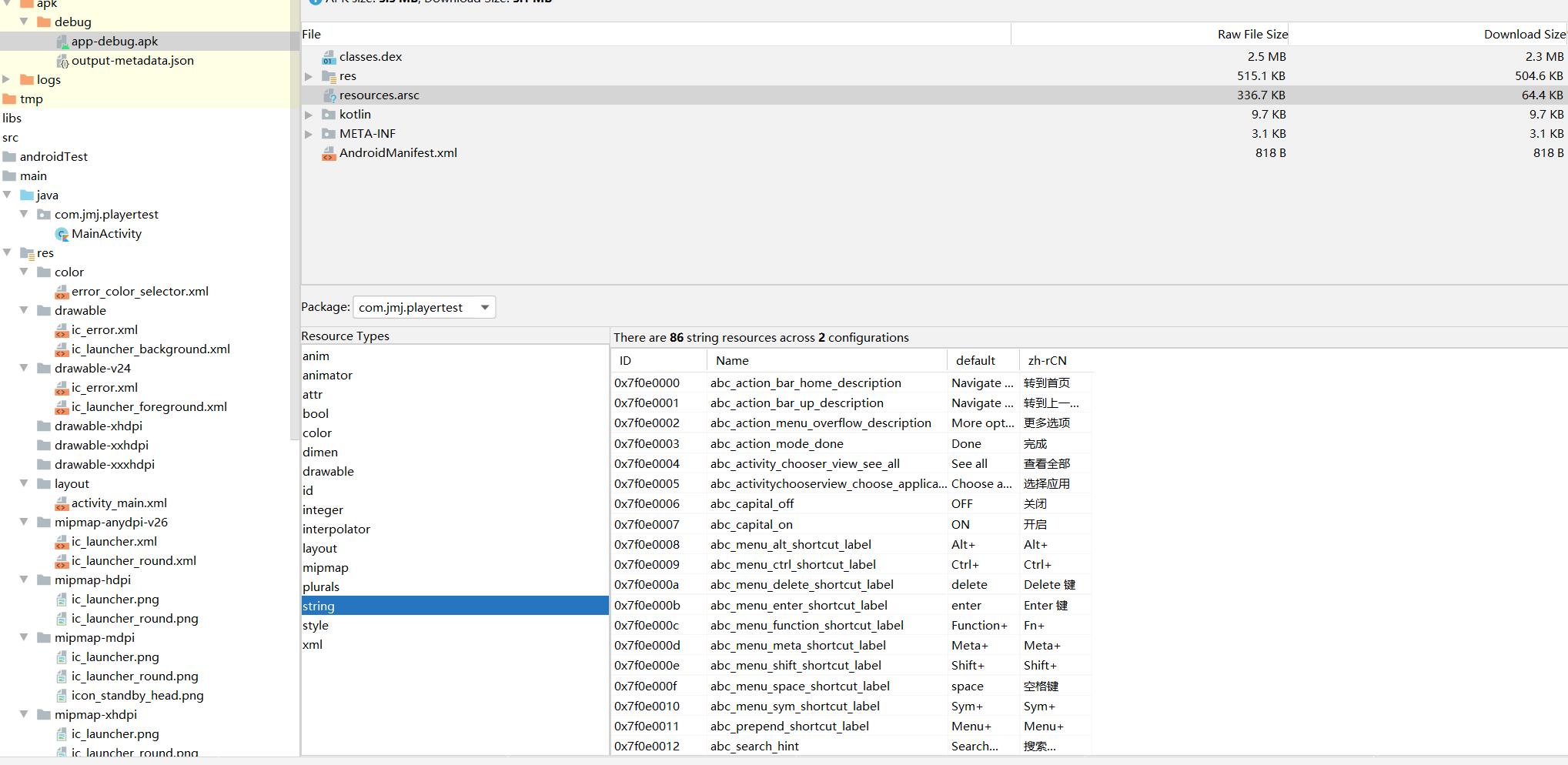Viewport: 1568px width, 765px height.
Task: Collapse the layout folder arrow
Action: 24,483
